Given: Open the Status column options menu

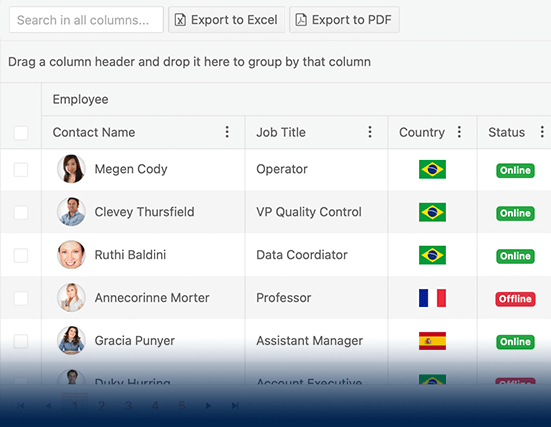Looking at the screenshot, I should (542, 132).
